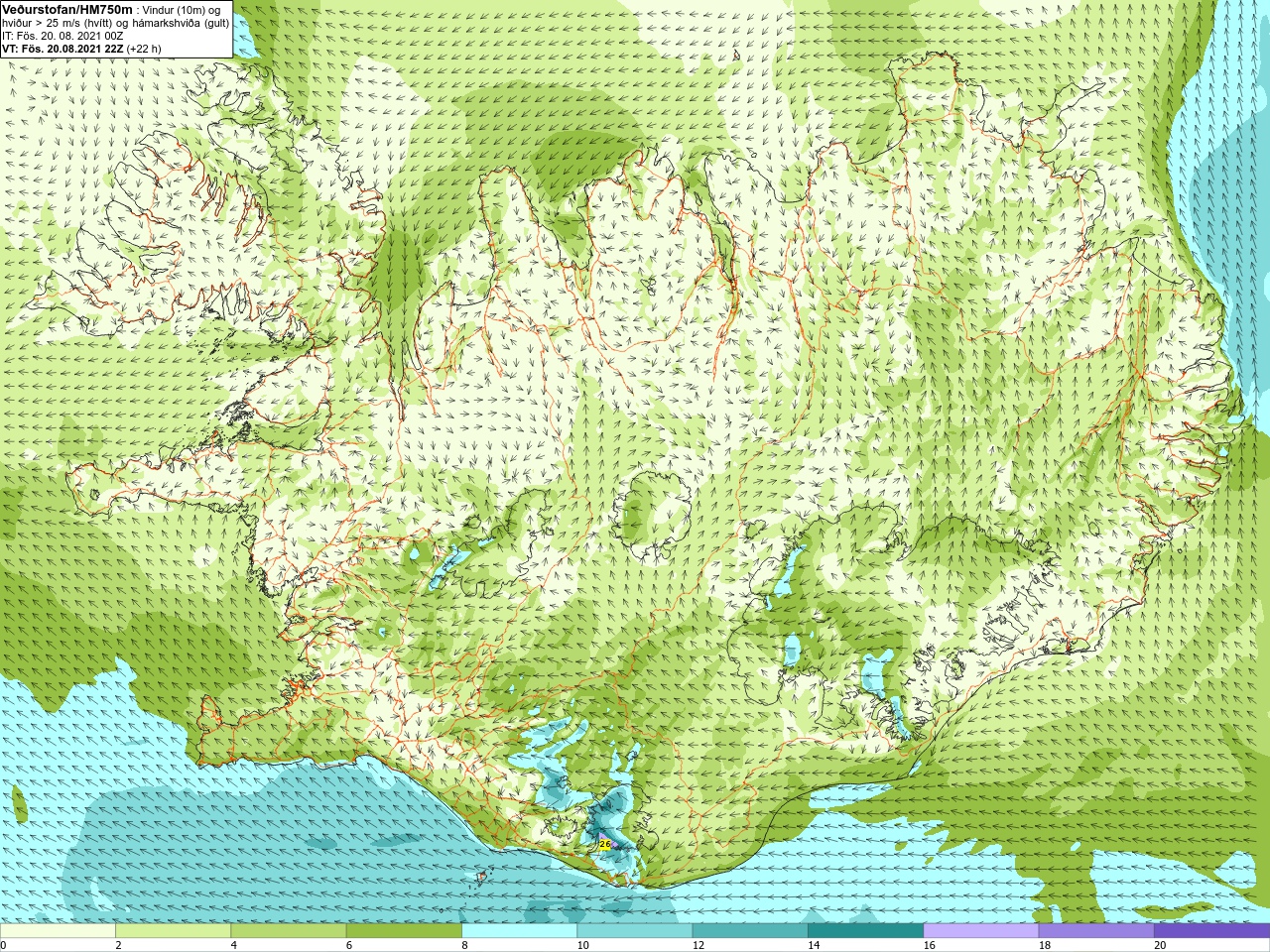
Task: Click the 2–4 m/s light green legend swatch
Action: tap(173, 931)
